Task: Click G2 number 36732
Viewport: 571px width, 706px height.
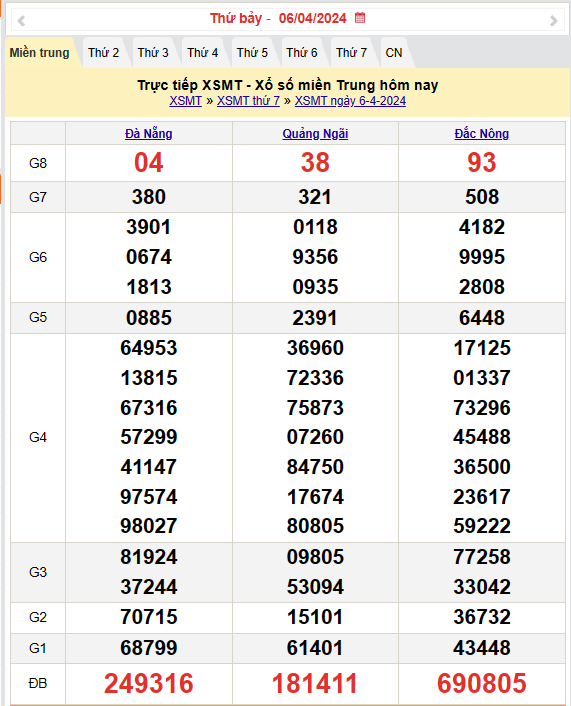Action: (482, 617)
